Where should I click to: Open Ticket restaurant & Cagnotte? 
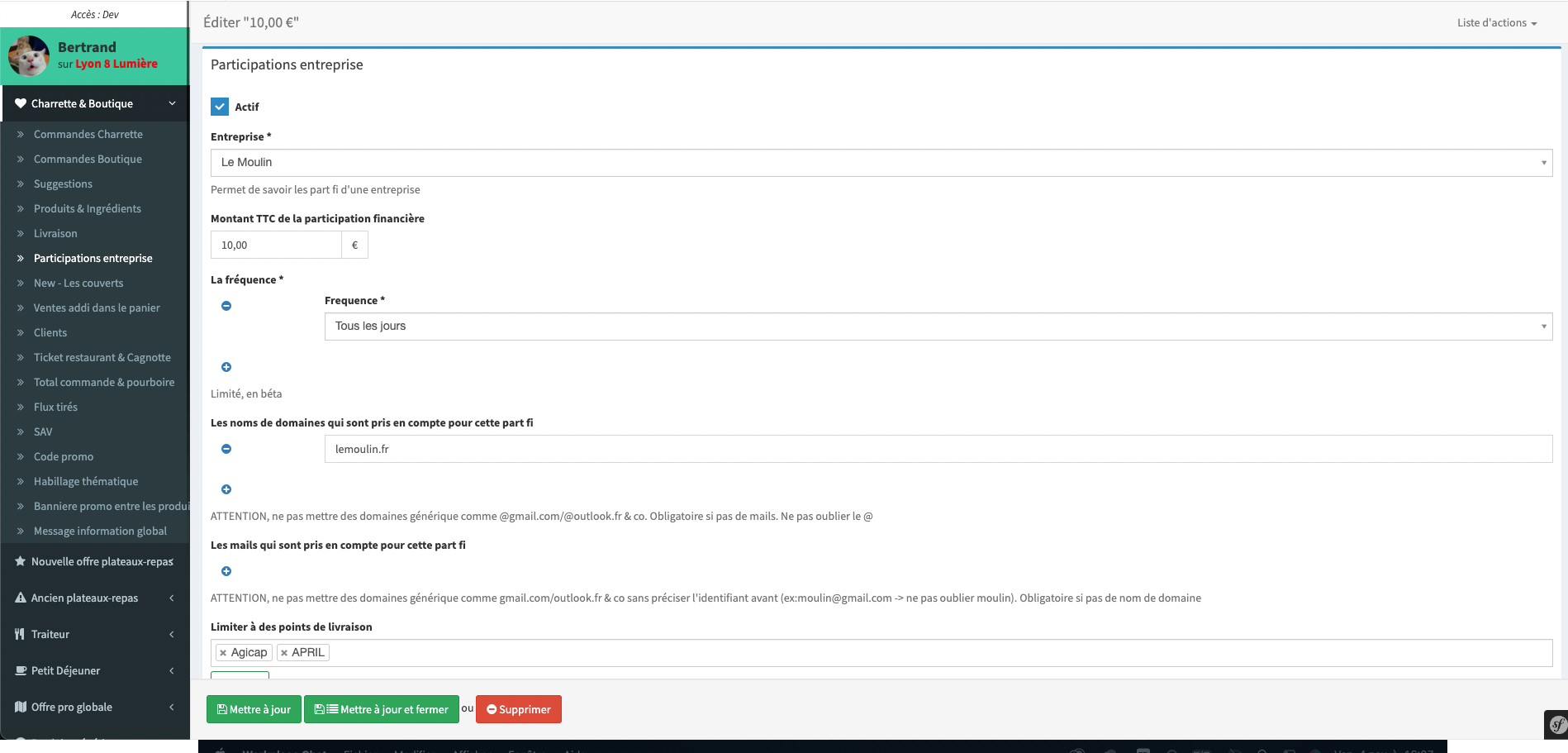tap(102, 357)
